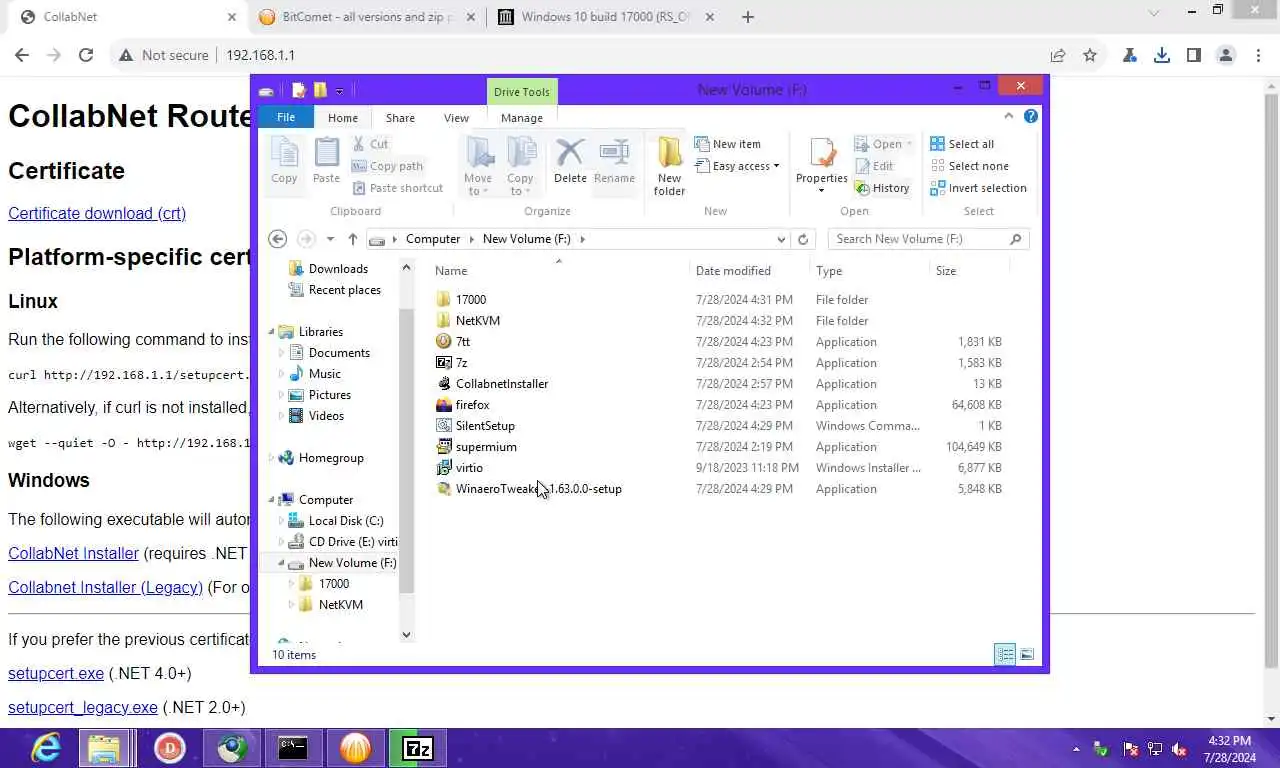Switch to the View ribbon tab
The image size is (1280, 768).
[456, 118]
